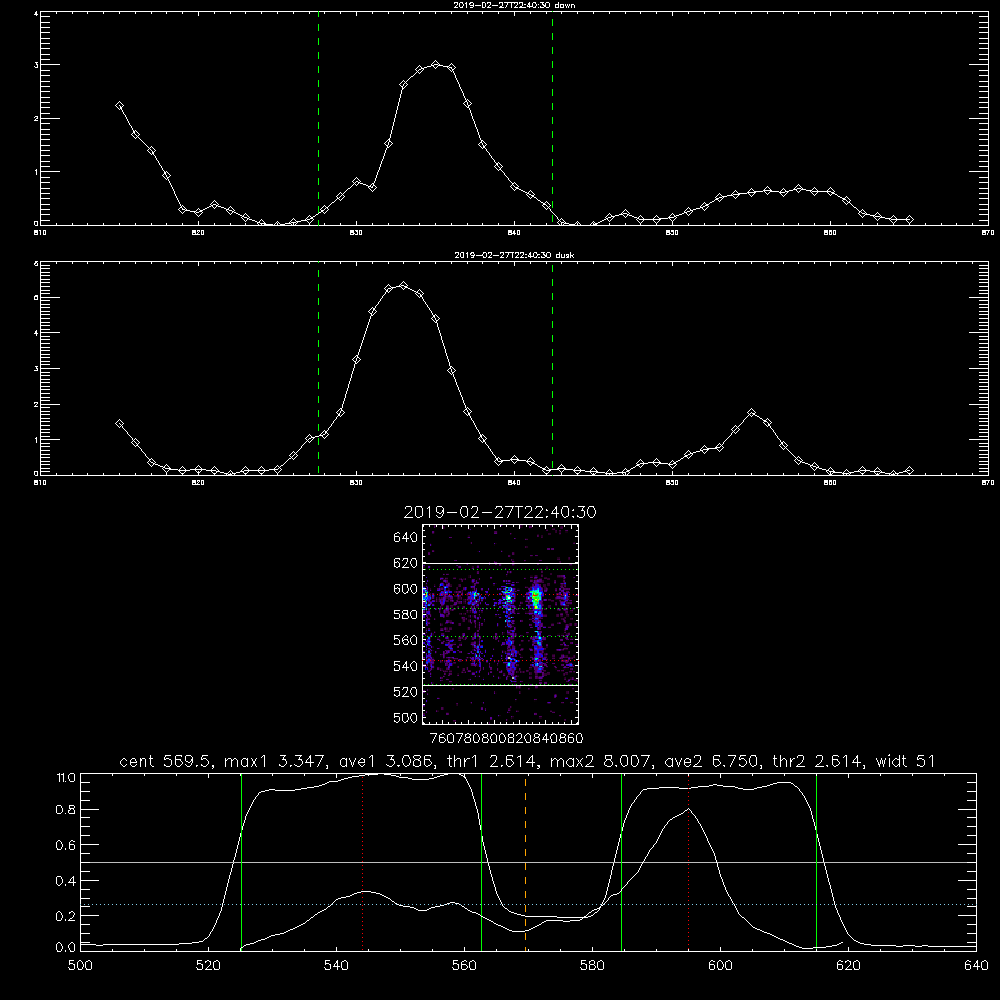
Task: Click the spectral image thumbnail
Action: (501, 624)
